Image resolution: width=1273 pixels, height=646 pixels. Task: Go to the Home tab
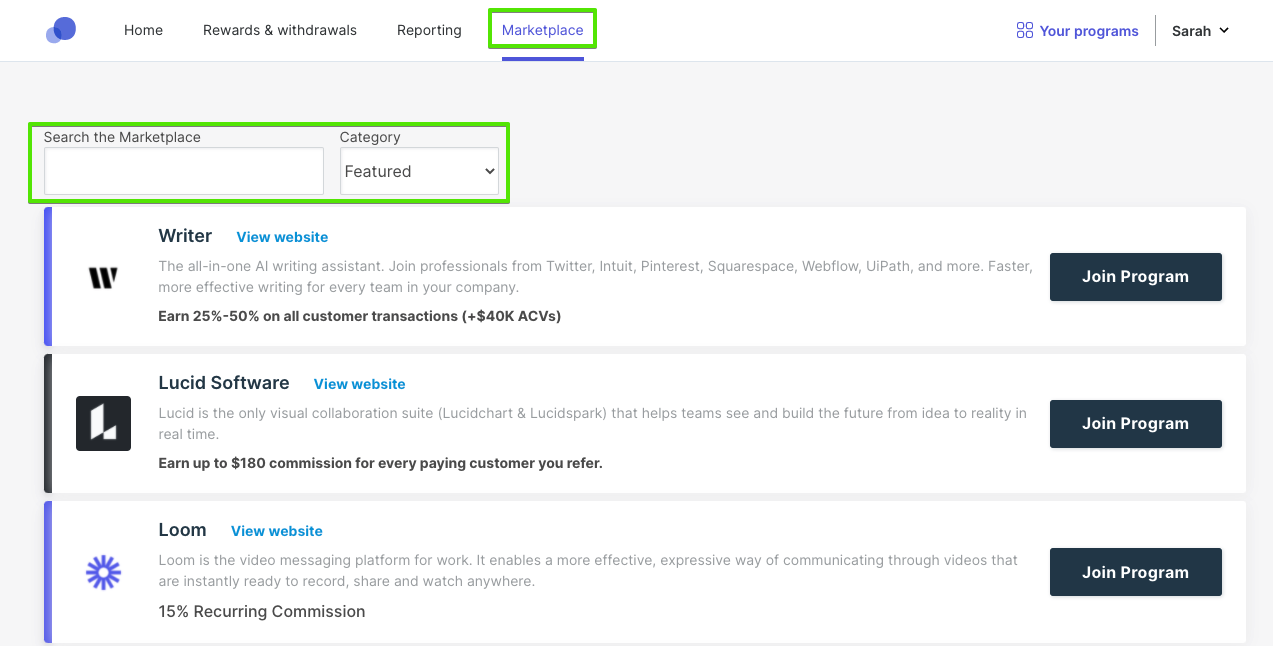pyautogui.click(x=143, y=30)
